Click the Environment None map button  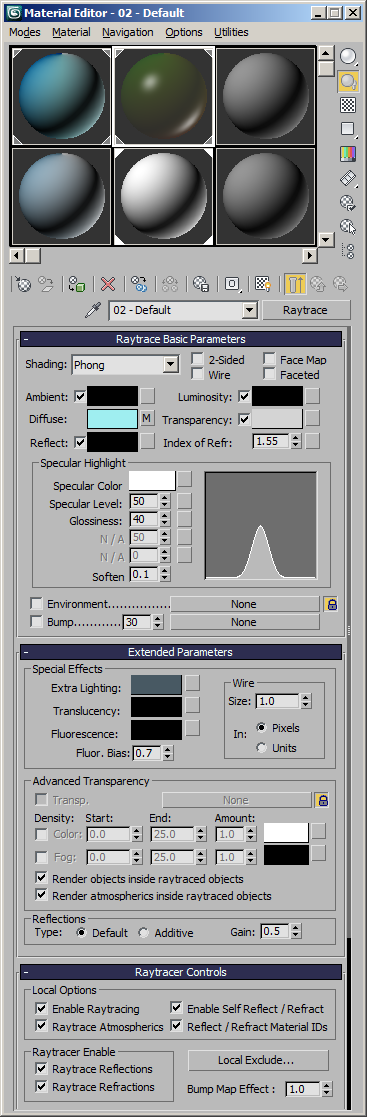point(244,604)
